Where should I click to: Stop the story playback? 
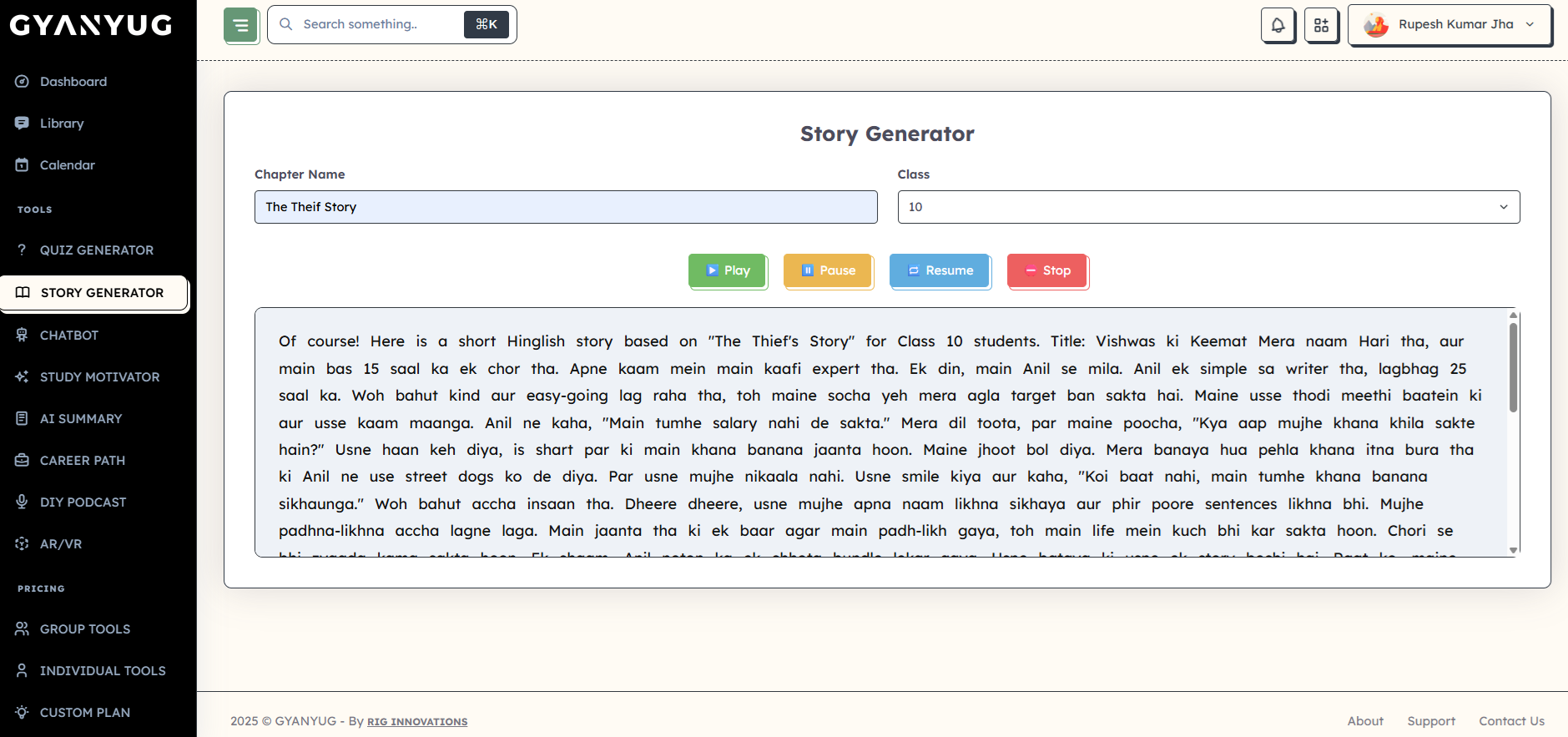[x=1047, y=270]
